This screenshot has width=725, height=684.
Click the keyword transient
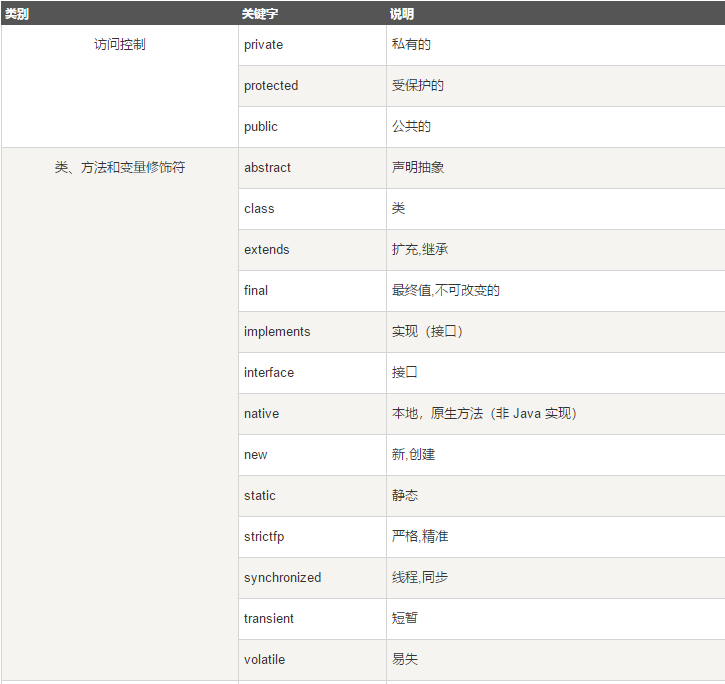(269, 619)
